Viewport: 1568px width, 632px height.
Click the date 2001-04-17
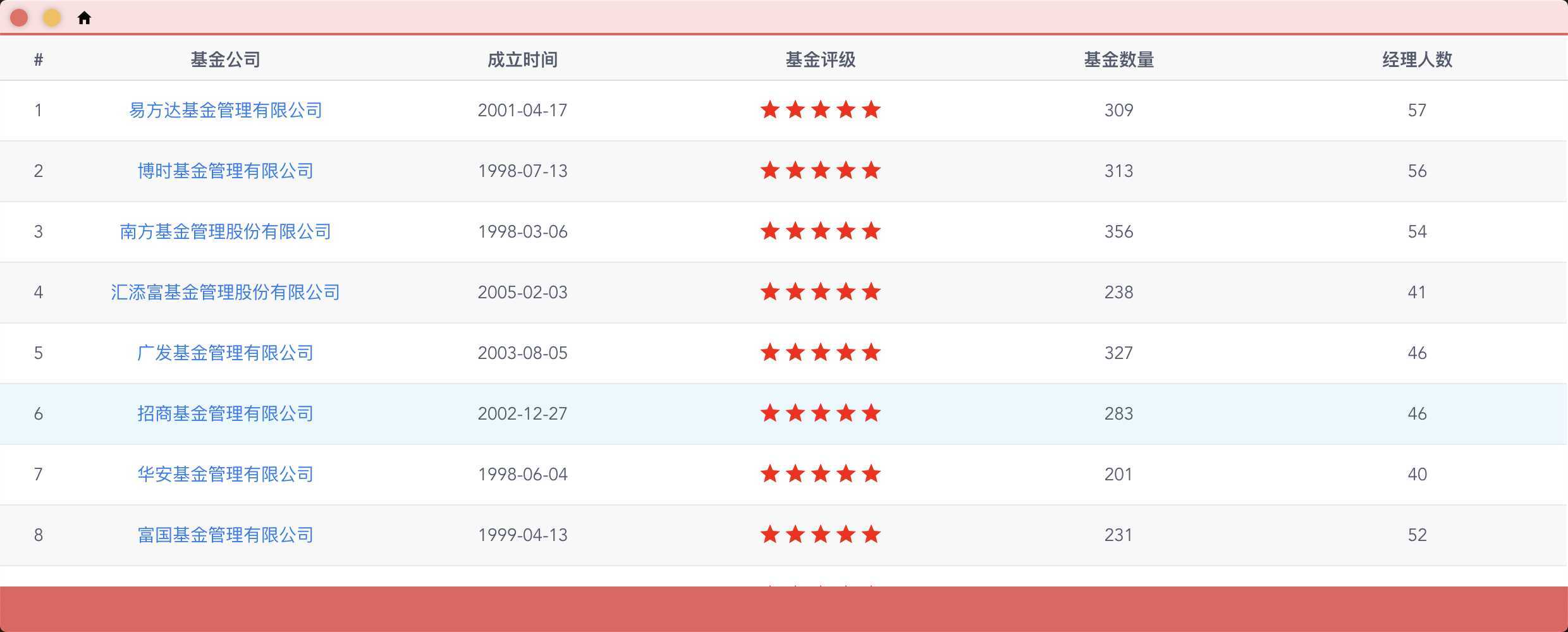click(523, 110)
